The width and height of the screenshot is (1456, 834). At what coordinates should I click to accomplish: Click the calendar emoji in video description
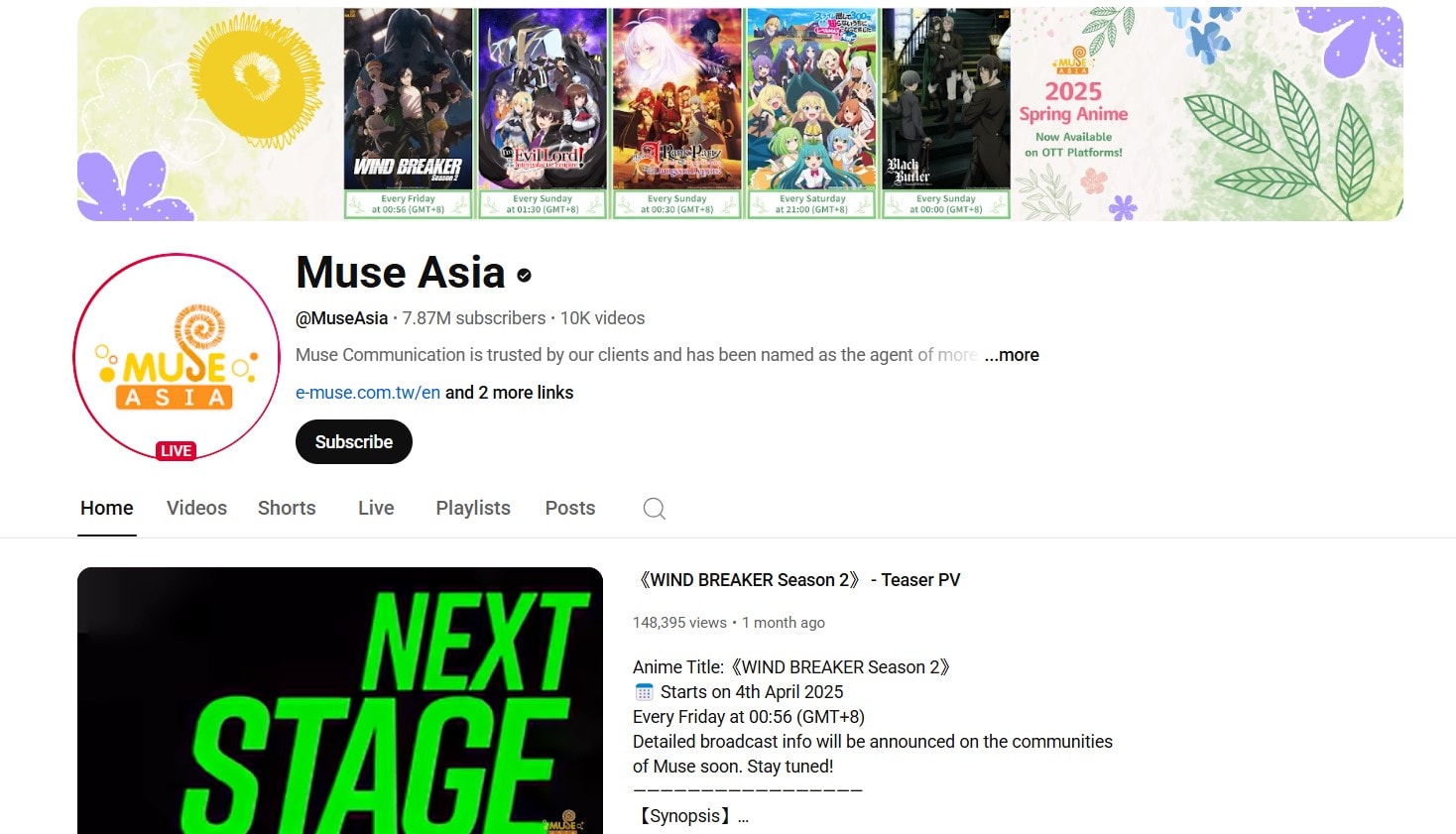(x=644, y=692)
